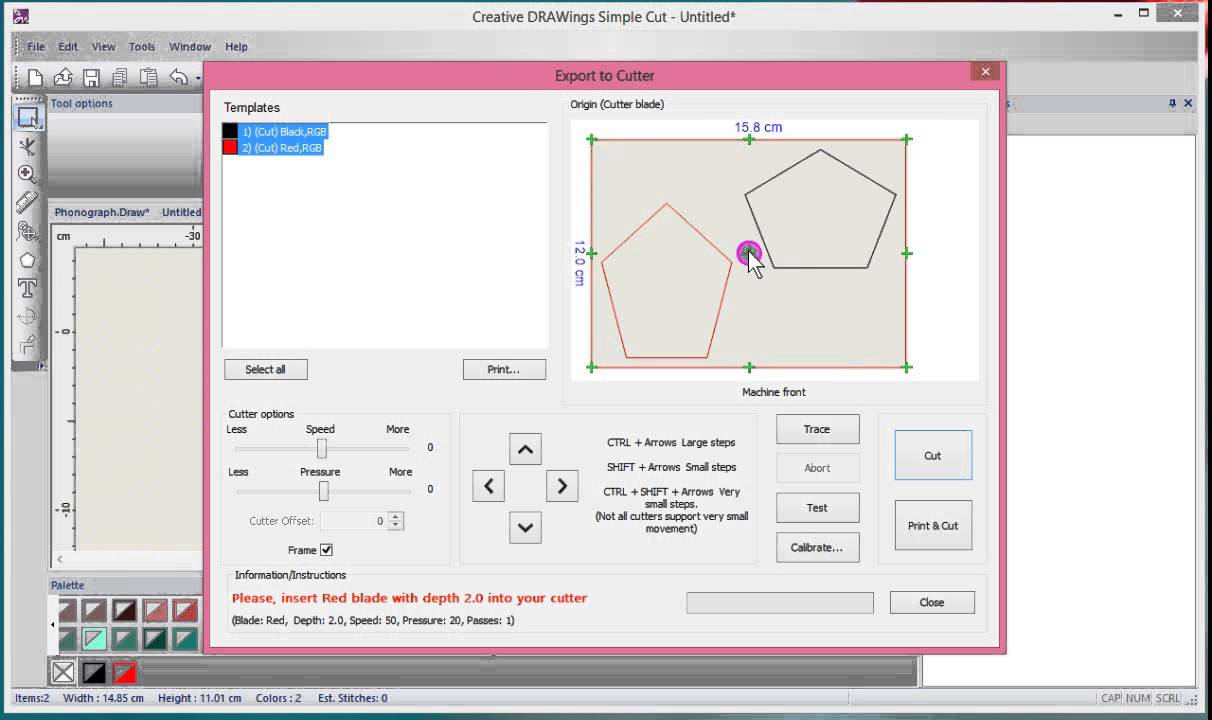
Task: Select the ruler measure tool
Action: (28, 202)
